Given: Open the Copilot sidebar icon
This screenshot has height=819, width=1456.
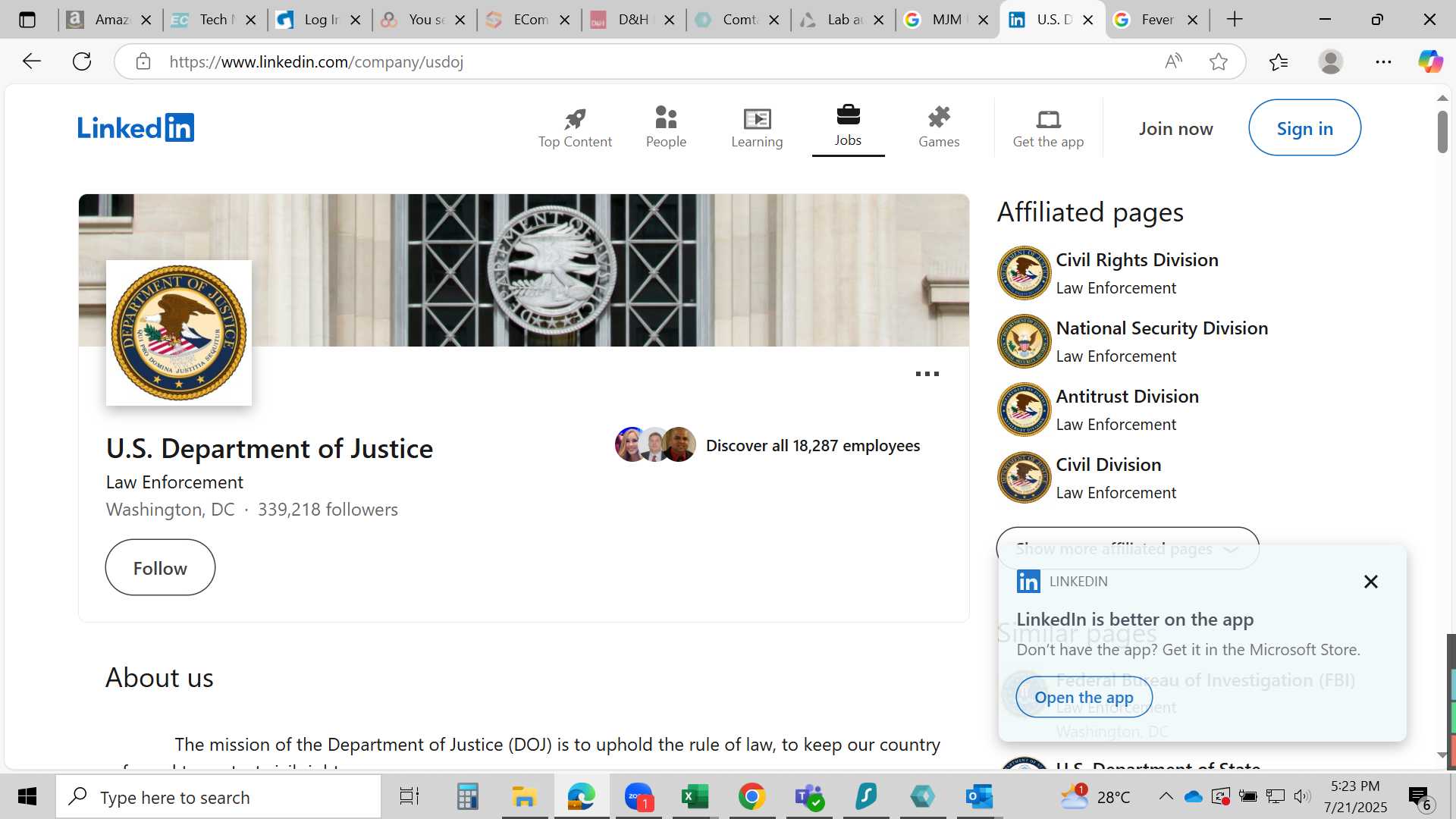Looking at the screenshot, I should click(1430, 61).
